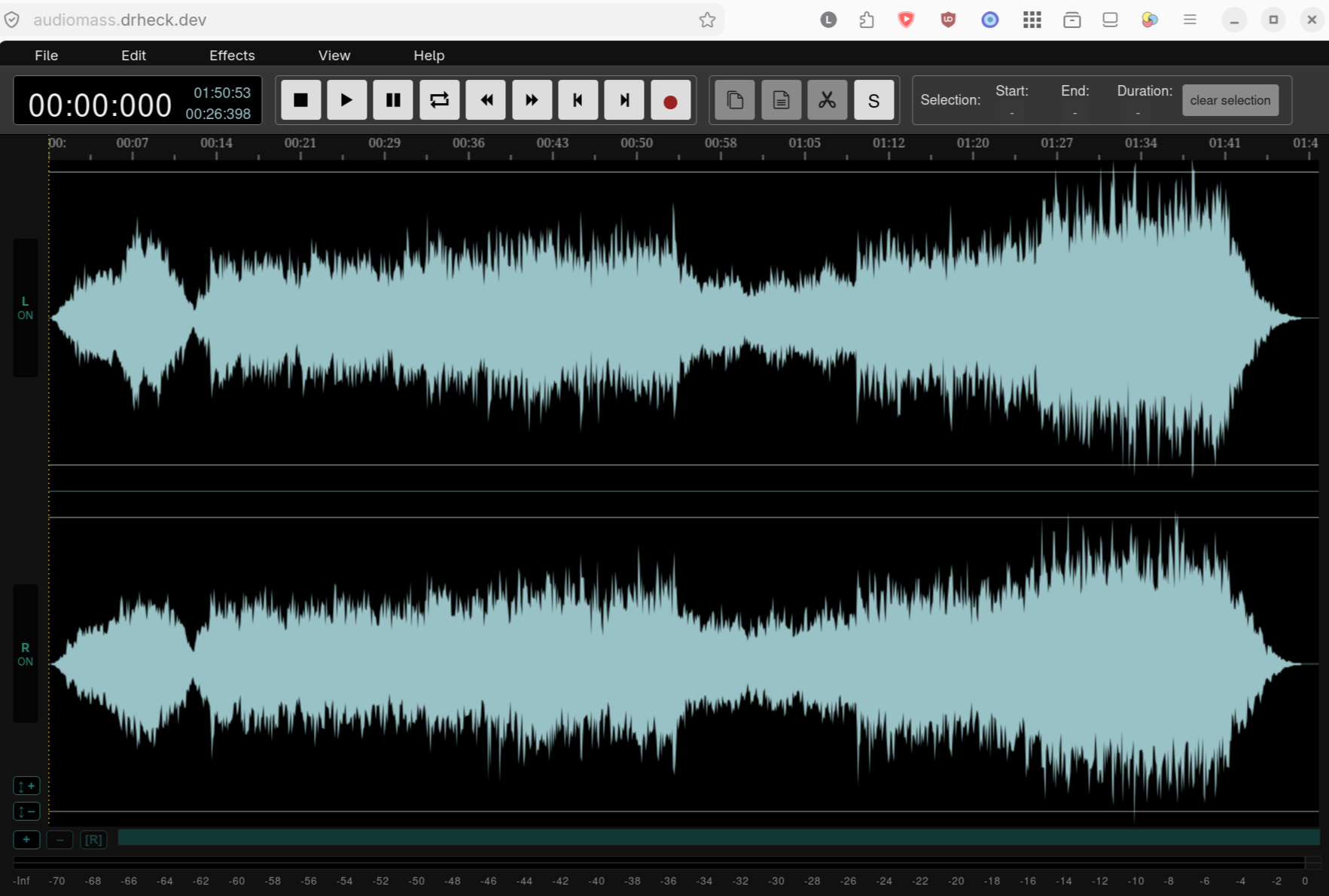Click the 01:27 marker on the timeline ruler

[x=1056, y=143]
